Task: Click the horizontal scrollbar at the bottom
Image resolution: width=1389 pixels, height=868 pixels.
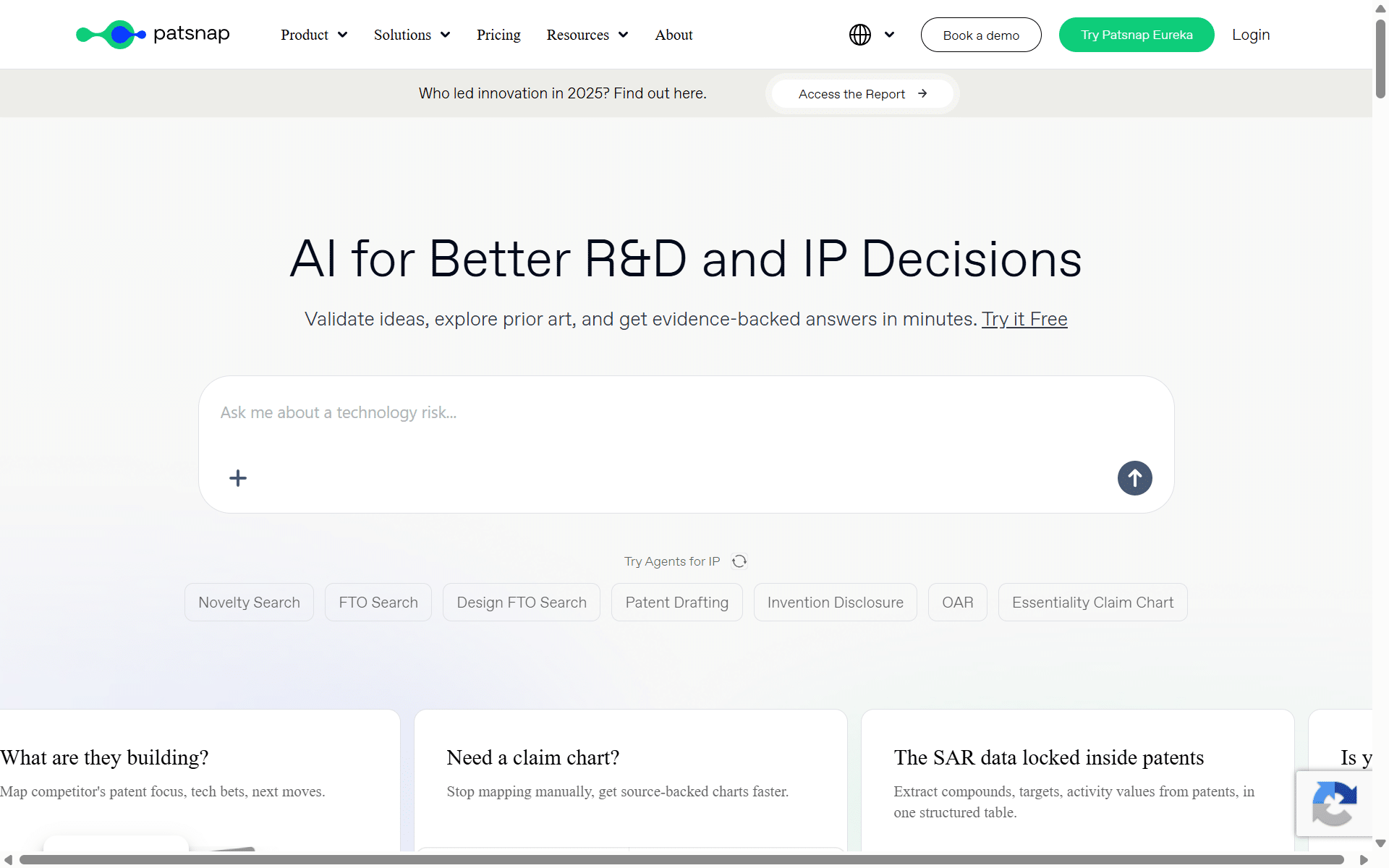Action: point(681,859)
